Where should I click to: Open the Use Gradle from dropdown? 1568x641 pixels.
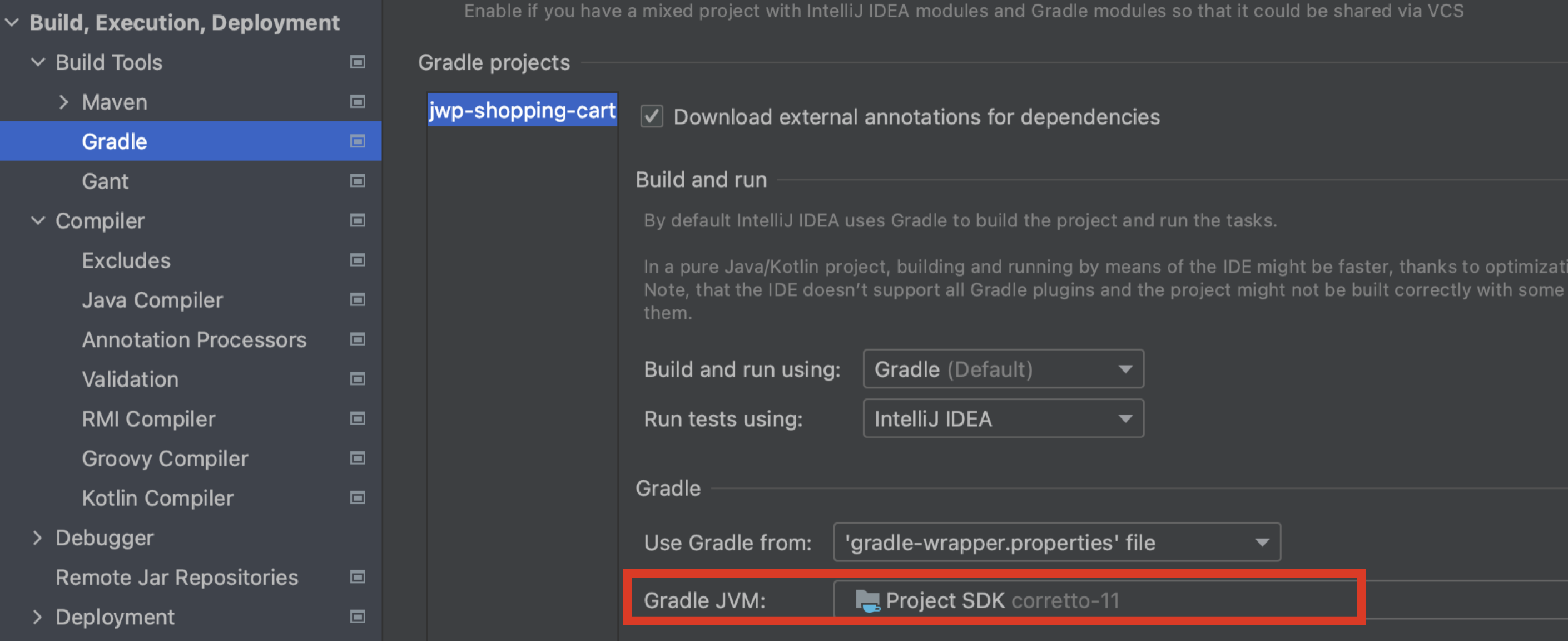pos(1056,543)
